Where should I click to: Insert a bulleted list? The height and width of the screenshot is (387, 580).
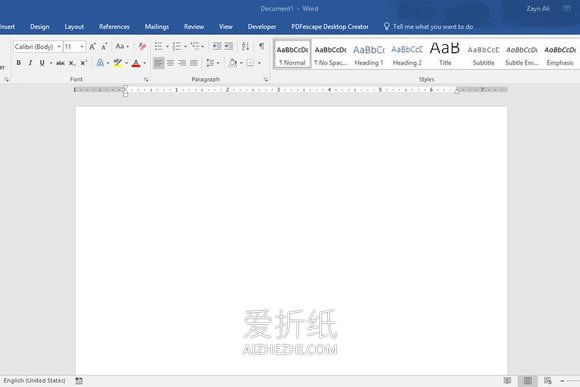pos(158,46)
